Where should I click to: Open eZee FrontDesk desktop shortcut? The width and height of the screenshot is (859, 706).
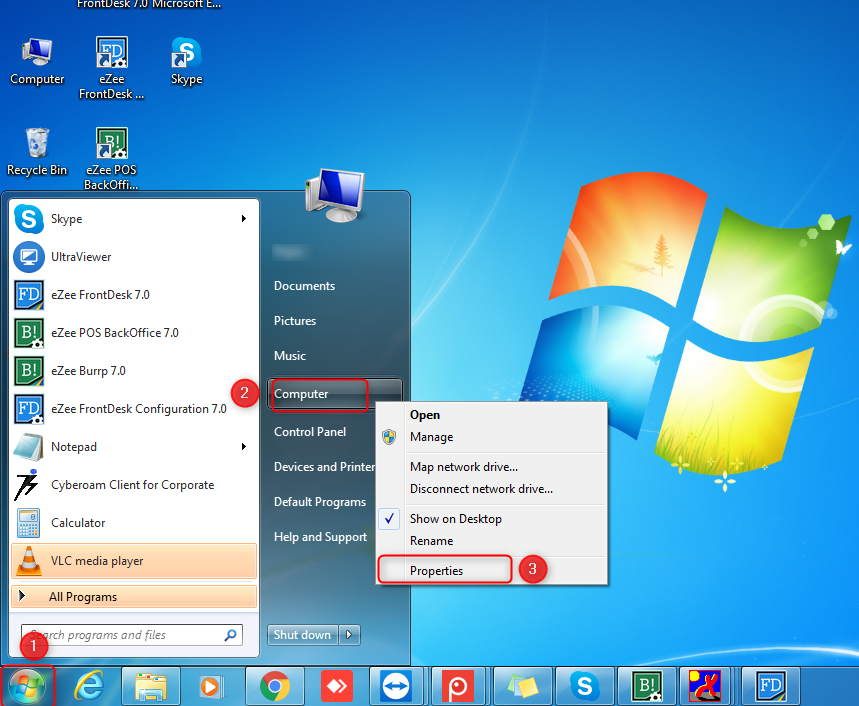pos(111,68)
